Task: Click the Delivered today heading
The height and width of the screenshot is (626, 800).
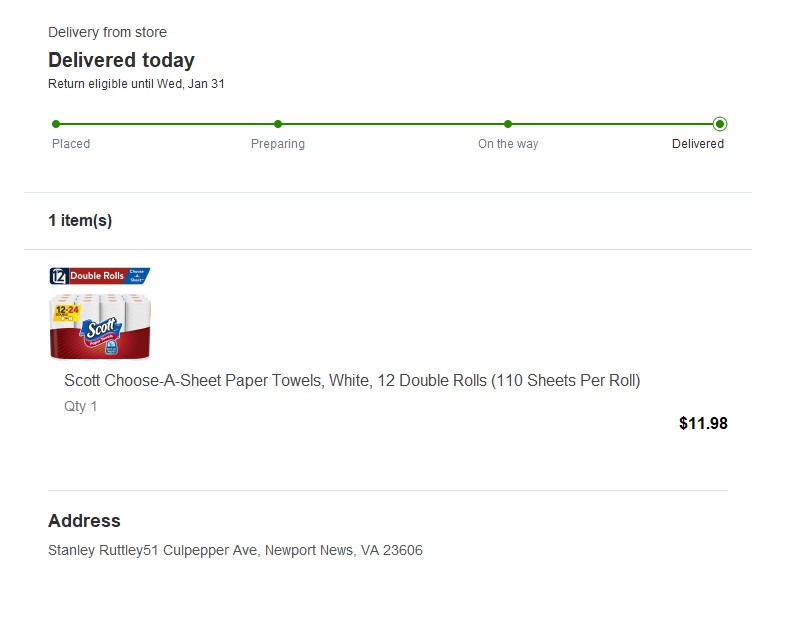Action: (121, 60)
